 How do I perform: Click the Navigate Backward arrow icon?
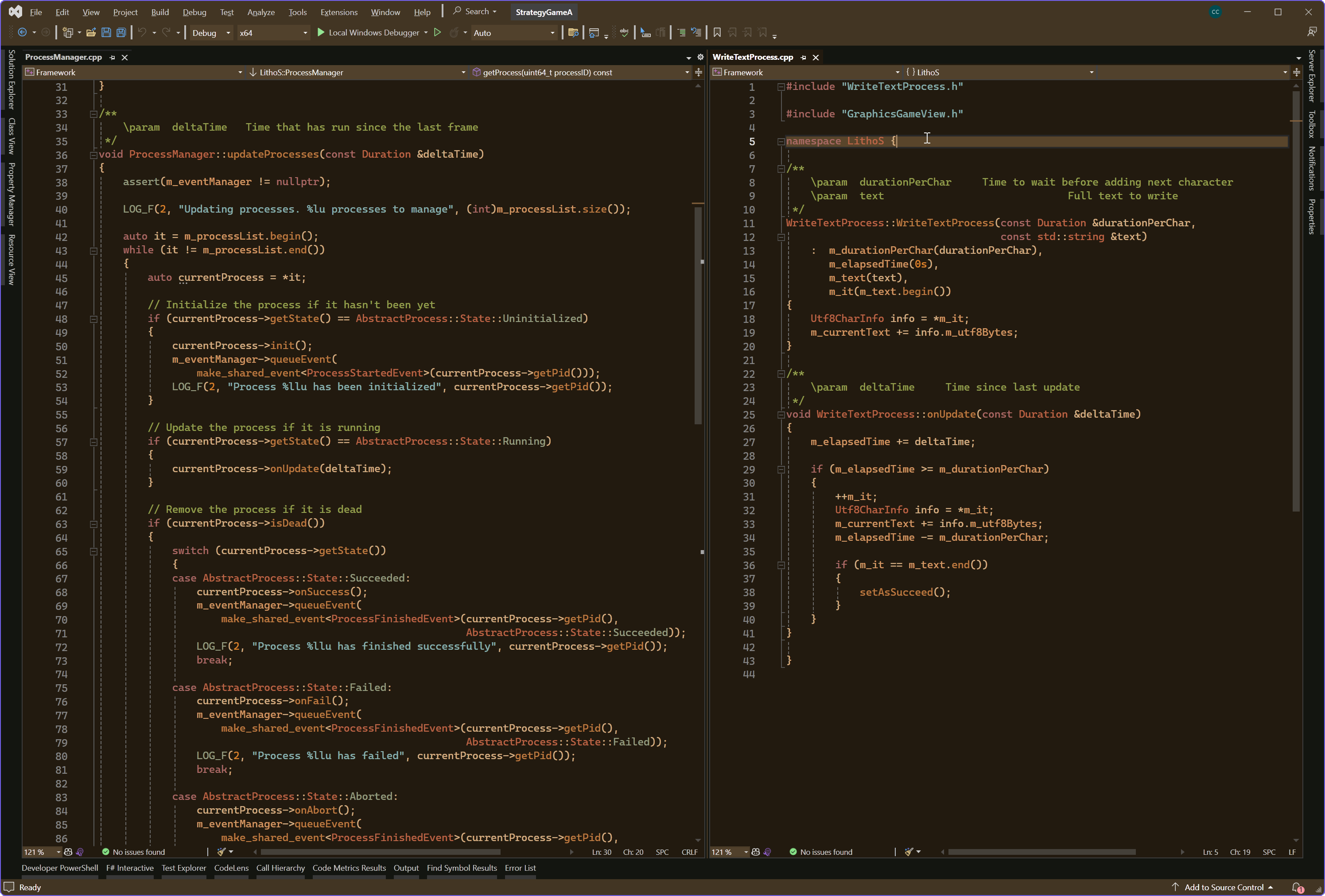click(22, 32)
